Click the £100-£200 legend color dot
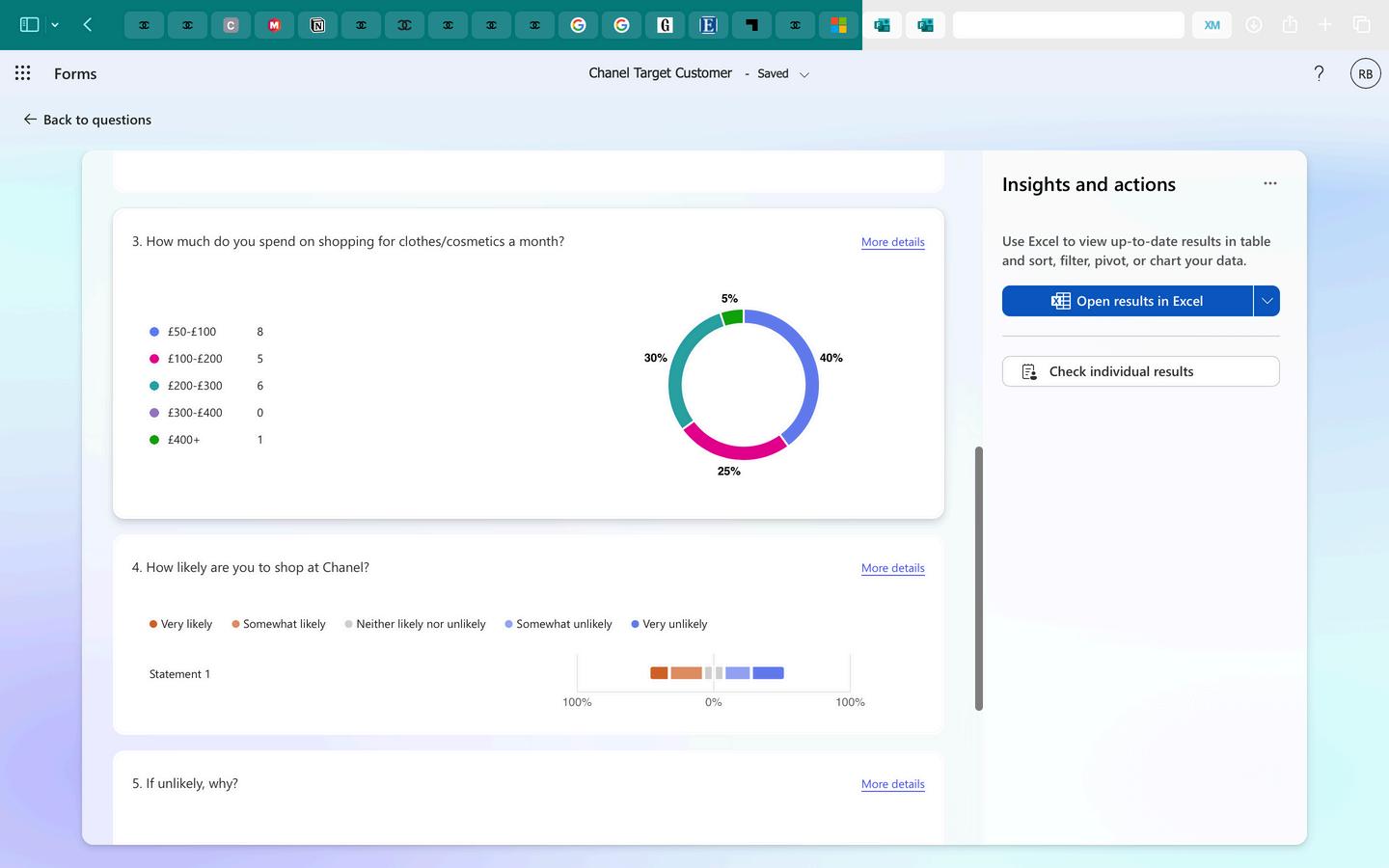The image size is (1389, 868). [154, 359]
